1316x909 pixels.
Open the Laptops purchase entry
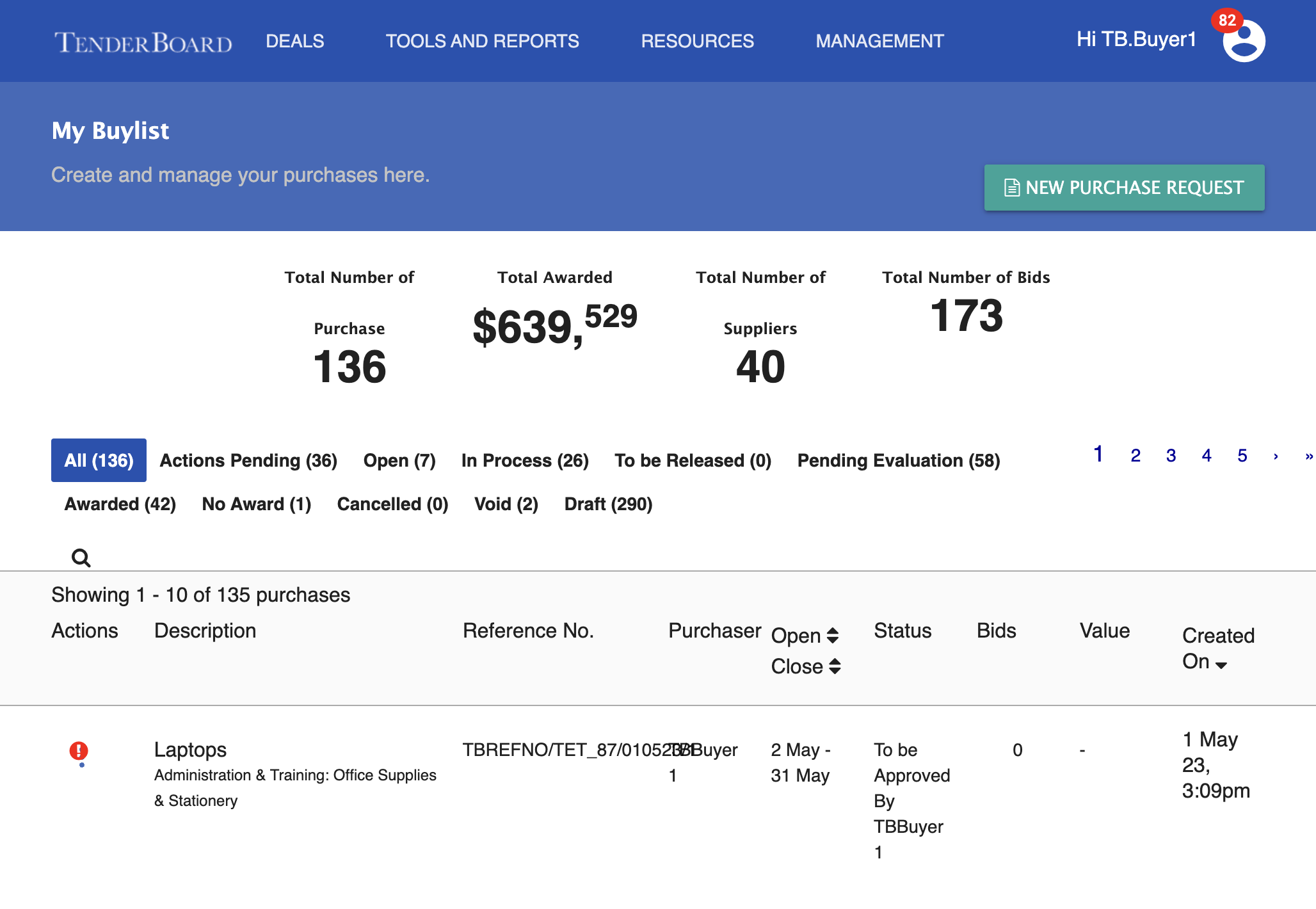coord(190,750)
